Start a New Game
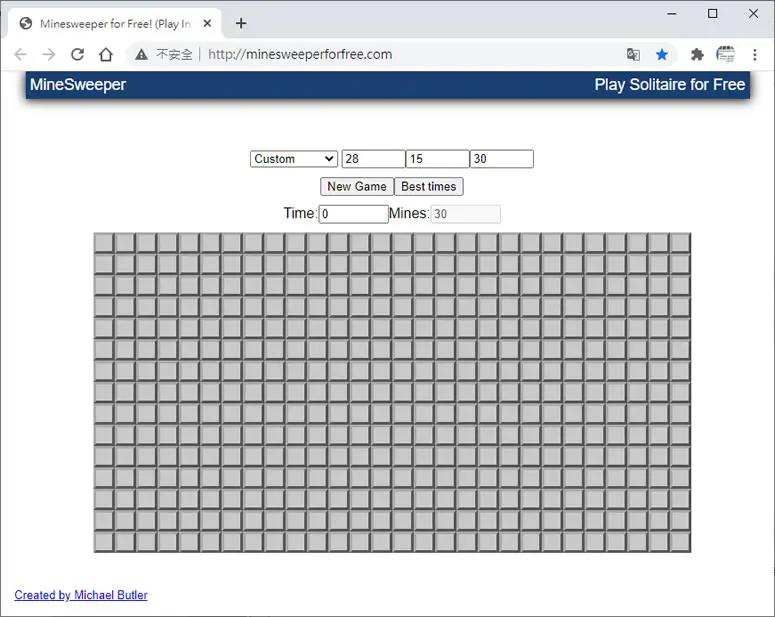This screenshot has height=617, width=775. coord(357,186)
